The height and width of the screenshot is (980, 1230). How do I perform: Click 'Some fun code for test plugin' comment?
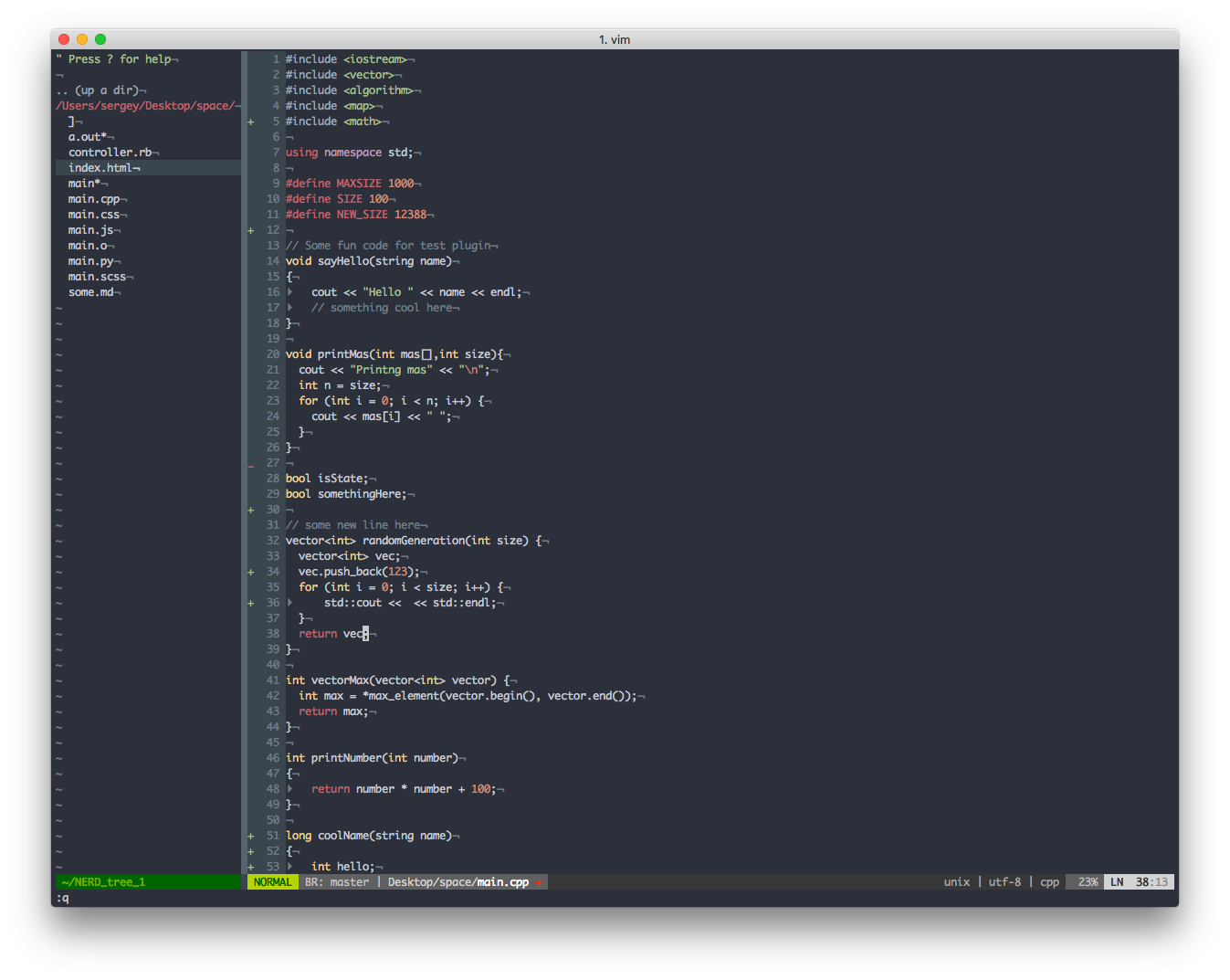tap(388, 246)
